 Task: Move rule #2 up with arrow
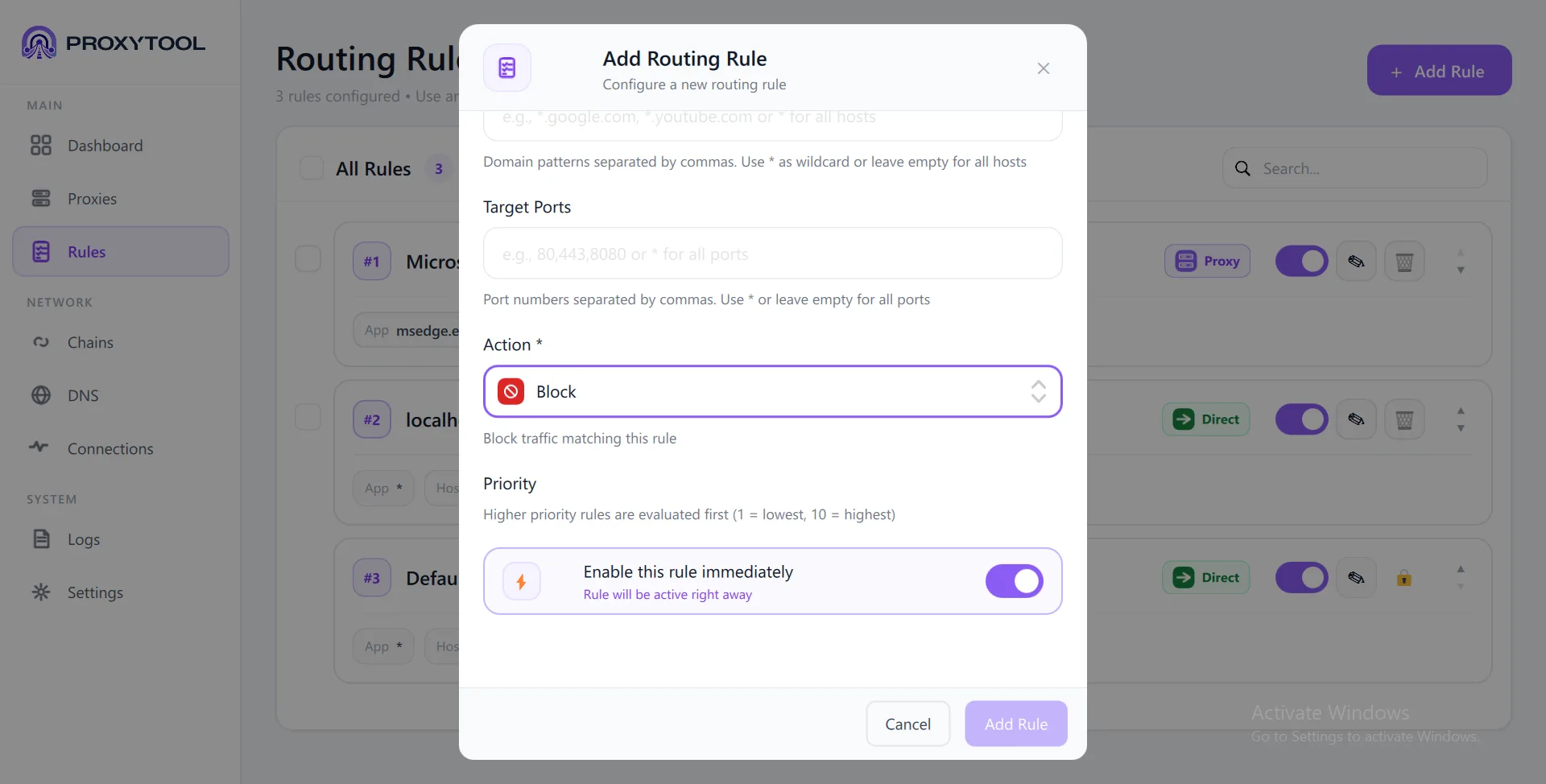tap(1461, 411)
